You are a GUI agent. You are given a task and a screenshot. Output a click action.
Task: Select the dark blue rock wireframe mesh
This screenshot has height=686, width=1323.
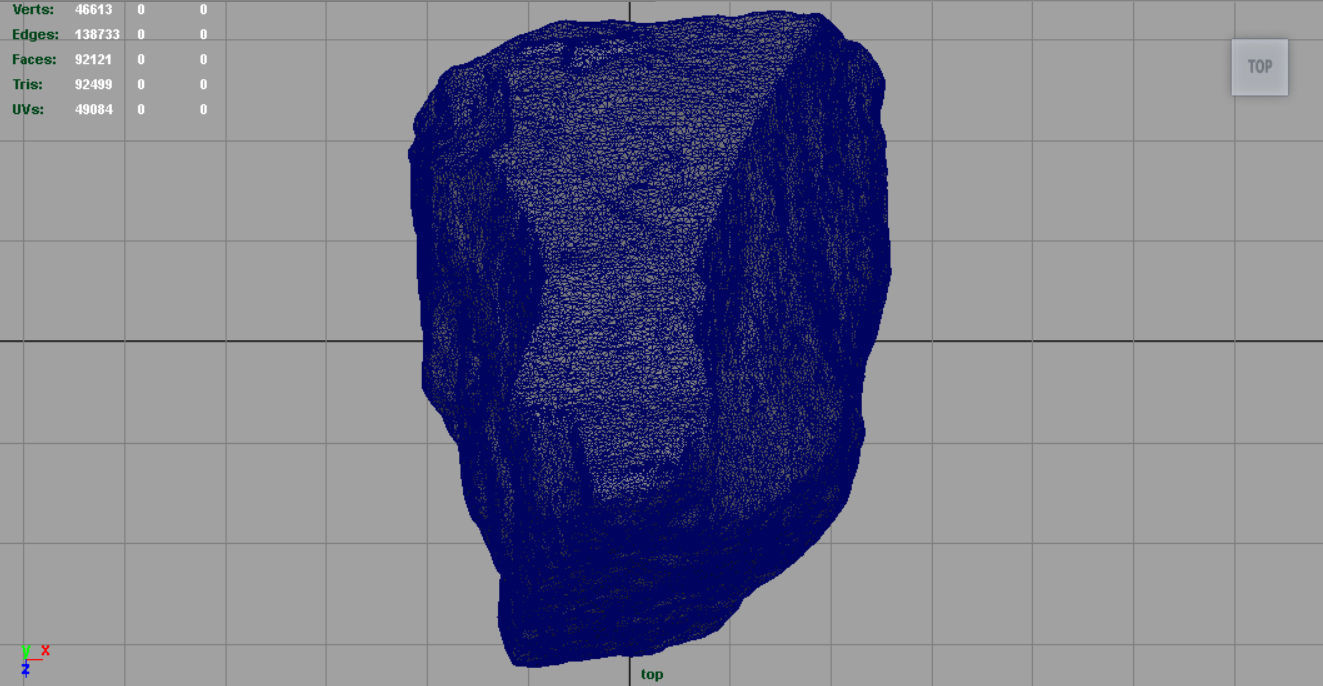click(x=650, y=338)
